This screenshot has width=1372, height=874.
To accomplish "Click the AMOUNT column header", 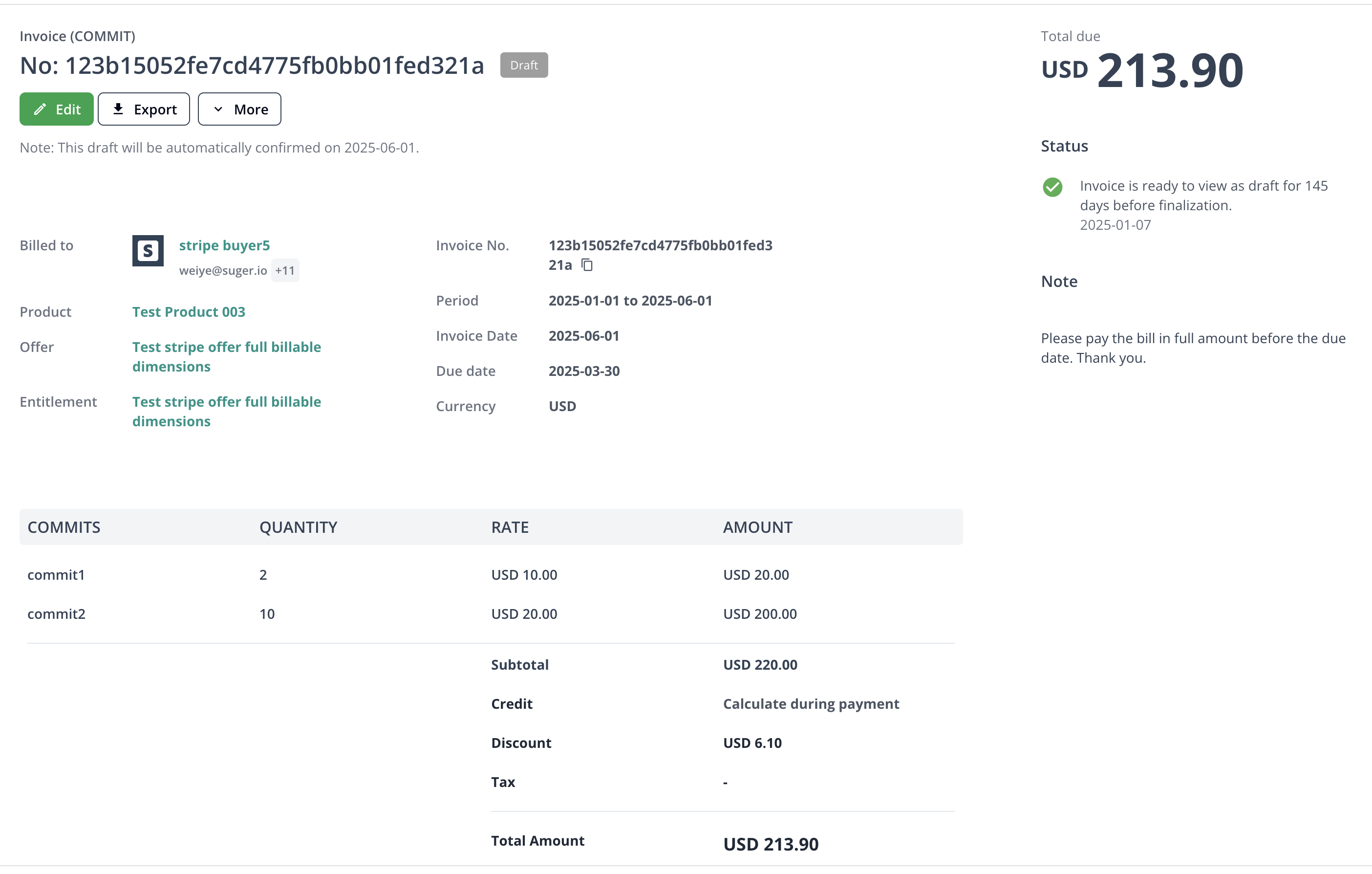I will 757,527.
